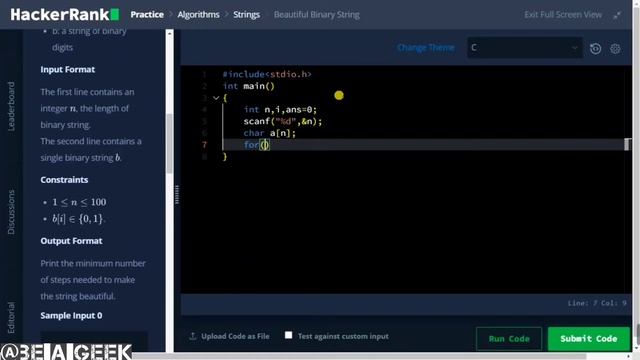The width and height of the screenshot is (640, 360).
Task: Click Change Theme link
Action: click(x=426, y=48)
